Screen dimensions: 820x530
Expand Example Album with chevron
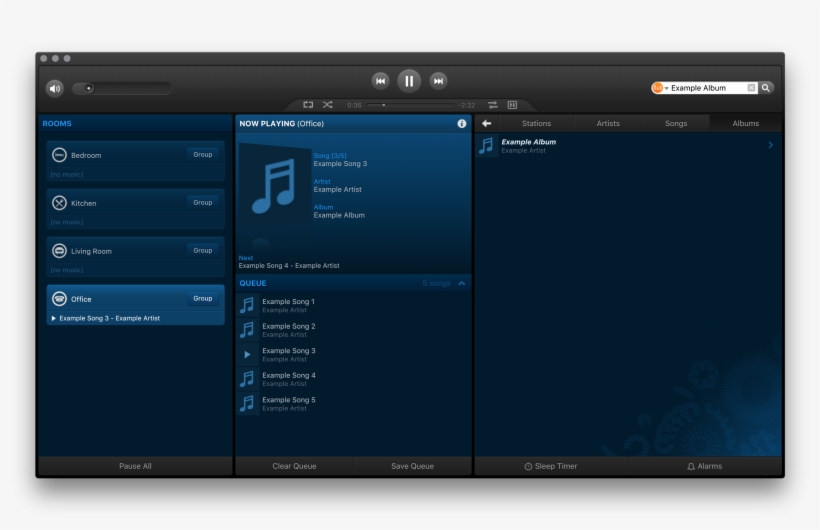[x=770, y=145]
